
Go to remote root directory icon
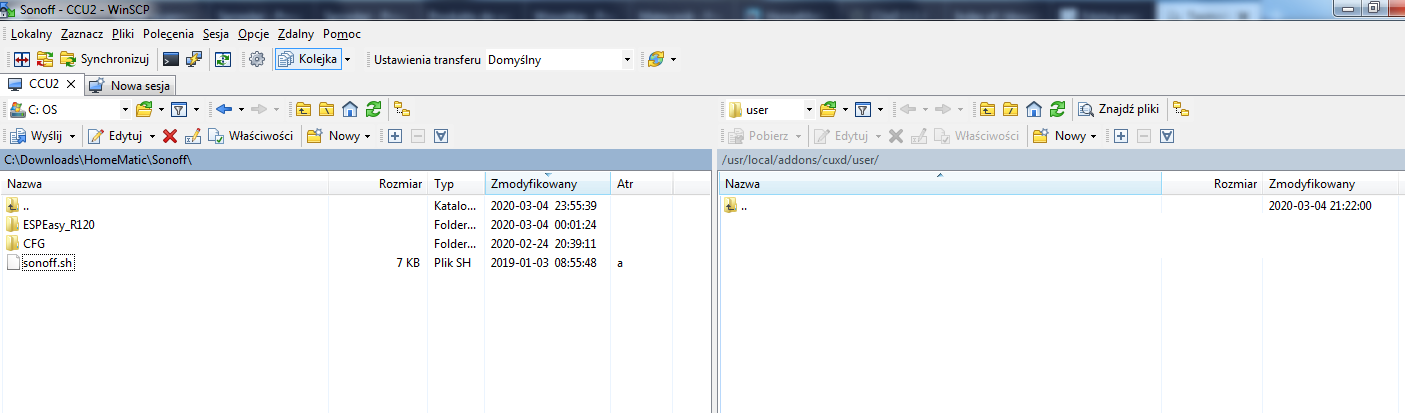click(x=1011, y=109)
